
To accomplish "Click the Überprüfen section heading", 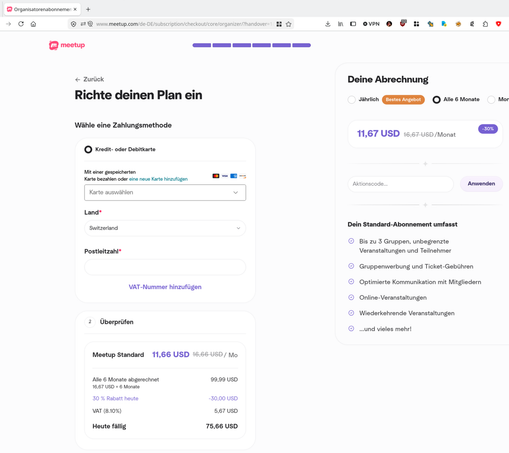I will tap(116, 322).
